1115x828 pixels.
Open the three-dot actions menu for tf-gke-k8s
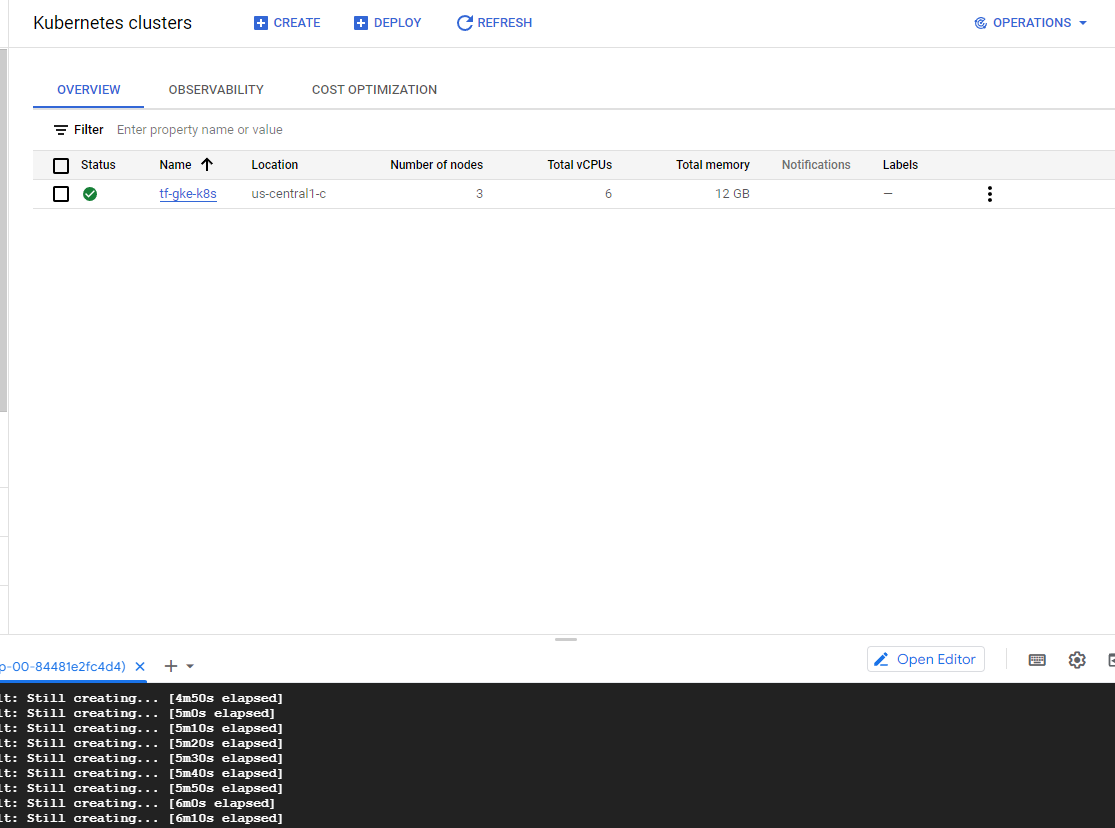[x=990, y=193]
